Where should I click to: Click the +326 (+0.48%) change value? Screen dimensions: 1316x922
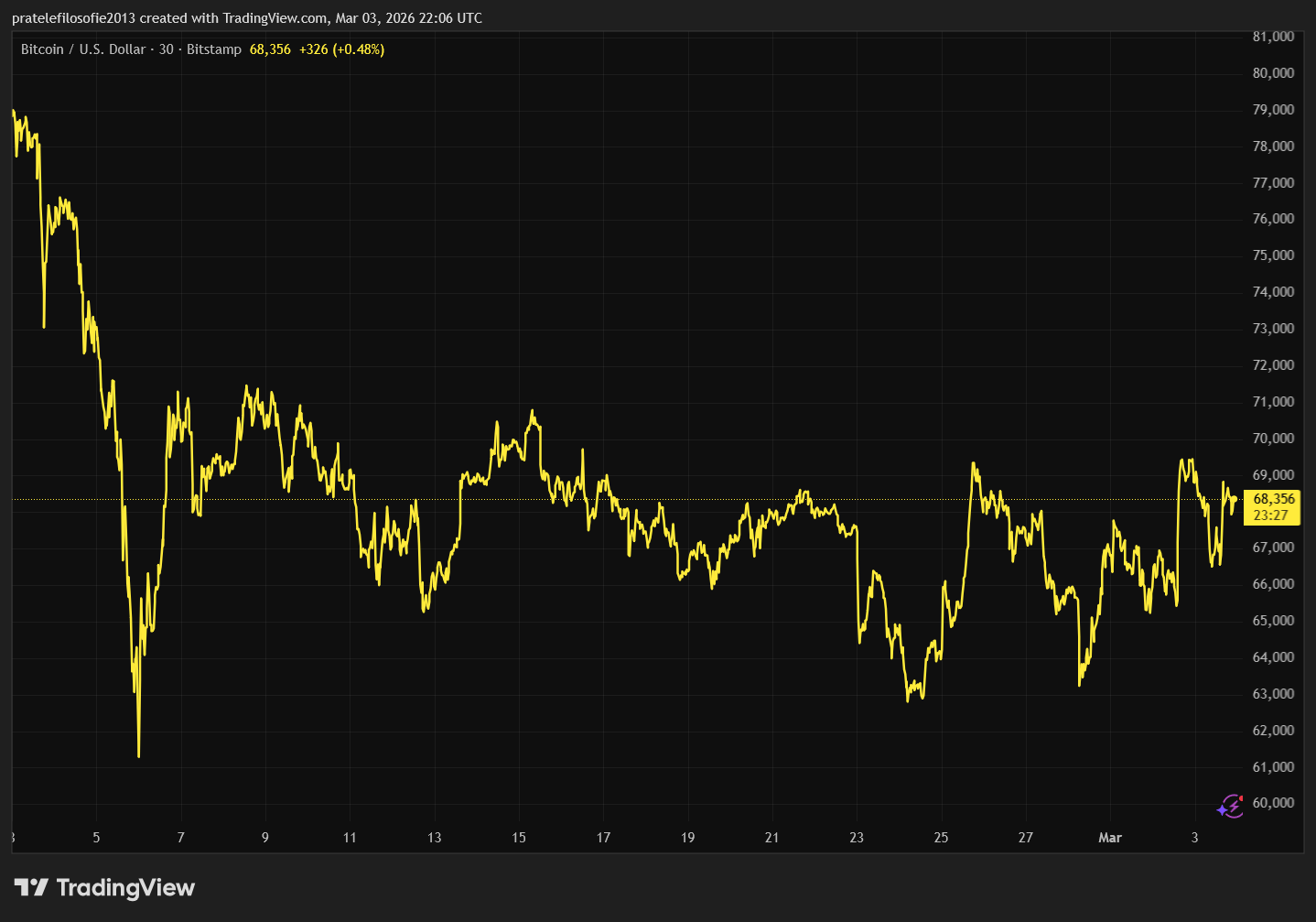coord(341,49)
